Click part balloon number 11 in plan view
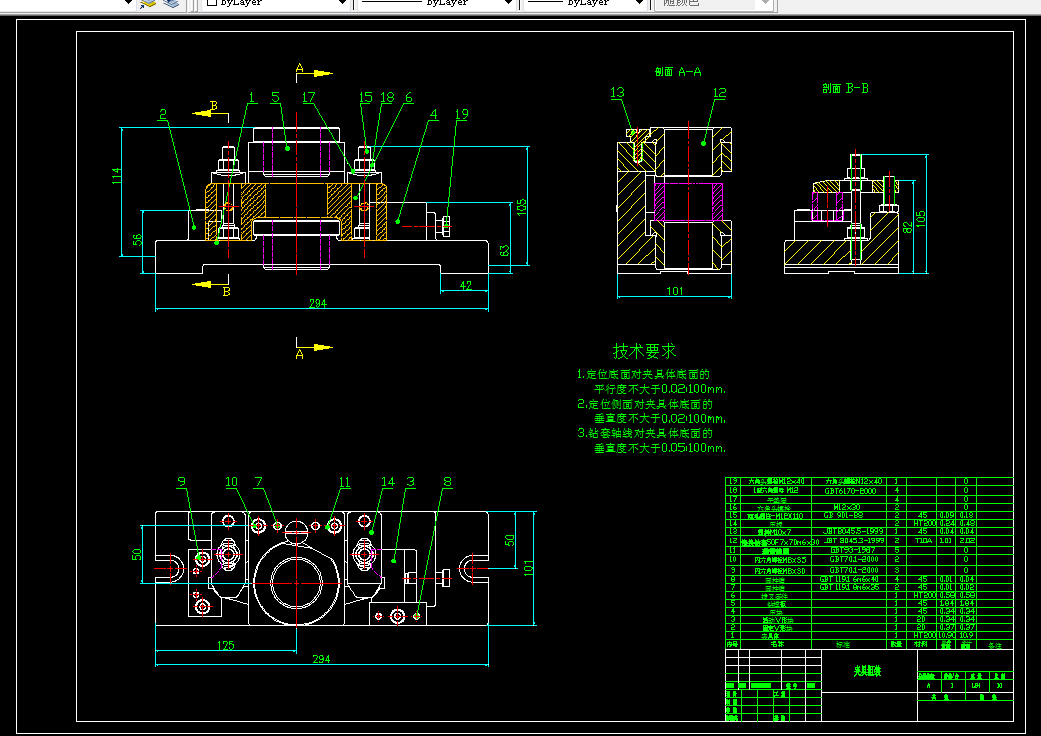The width and height of the screenshot is (1041, 736). point(344,482)
